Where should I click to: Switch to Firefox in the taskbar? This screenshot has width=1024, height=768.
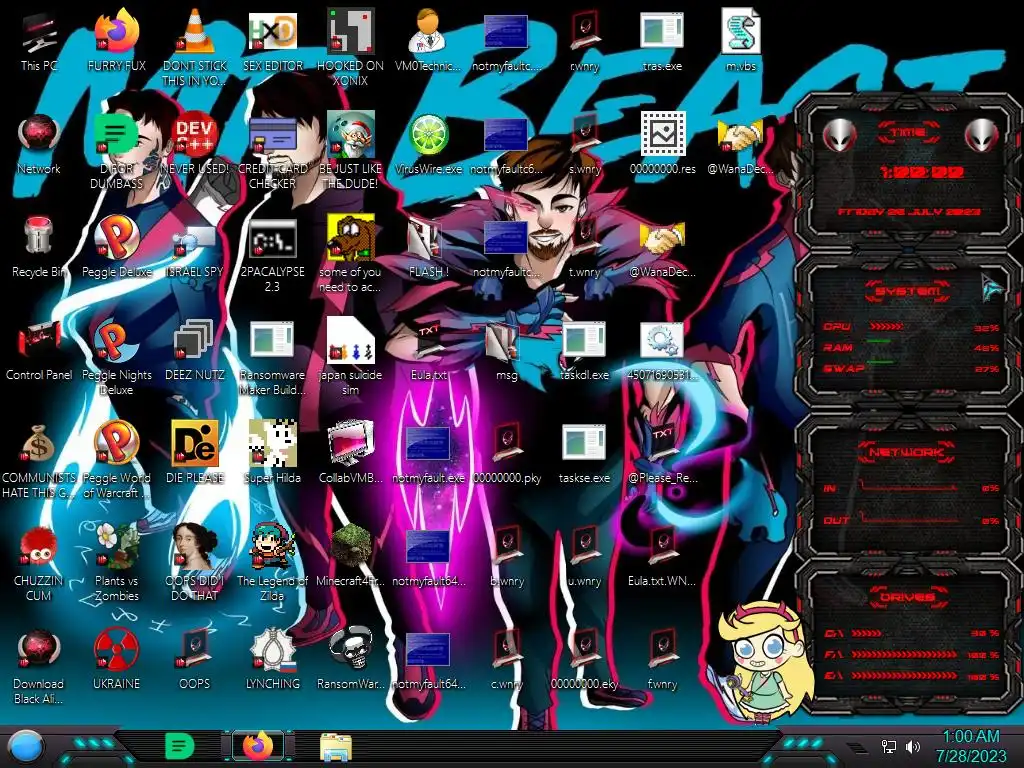(258, 746)
